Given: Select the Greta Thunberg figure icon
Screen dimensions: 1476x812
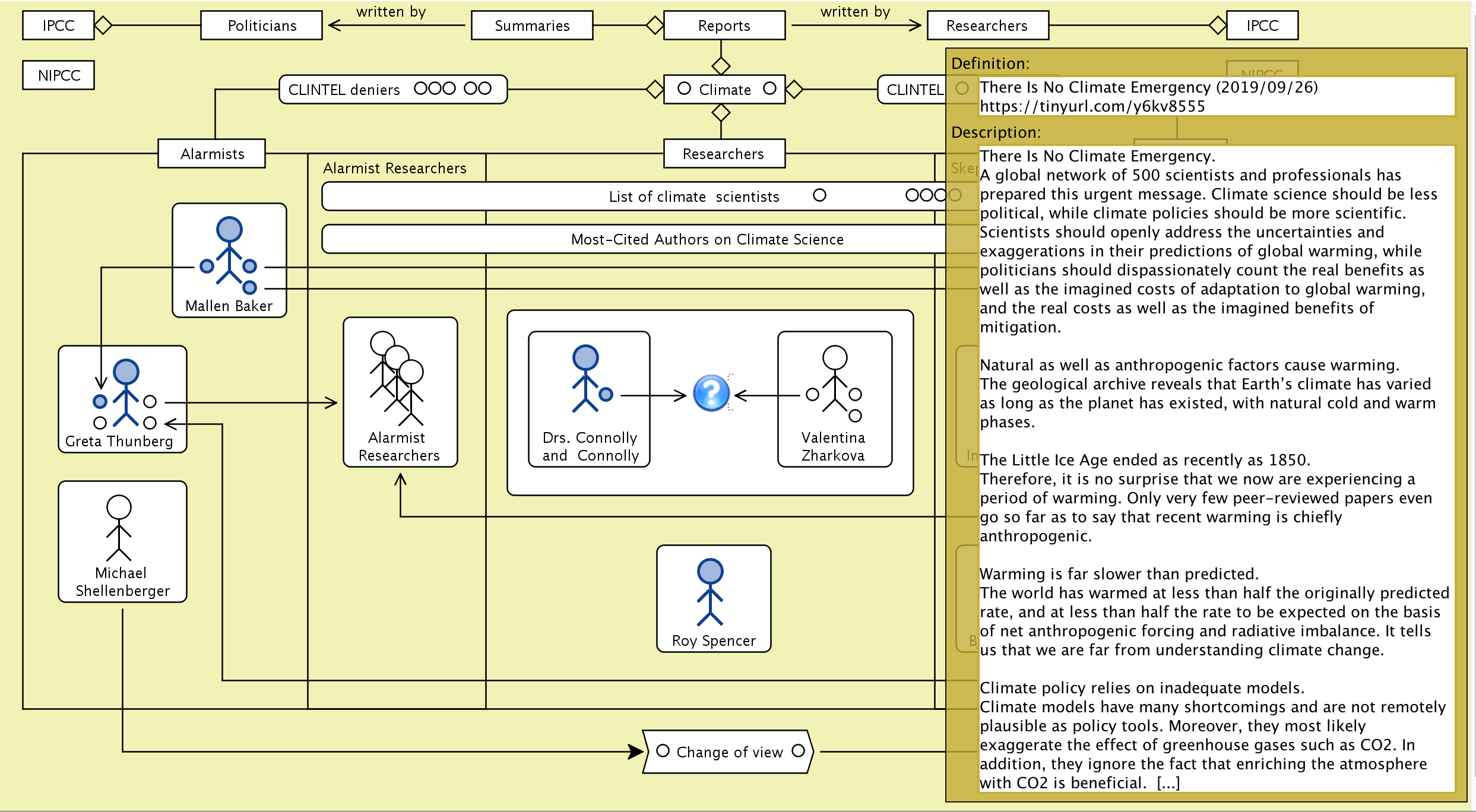Looking at the screenshot, I should pyautogui.click(x=126, y=393).
